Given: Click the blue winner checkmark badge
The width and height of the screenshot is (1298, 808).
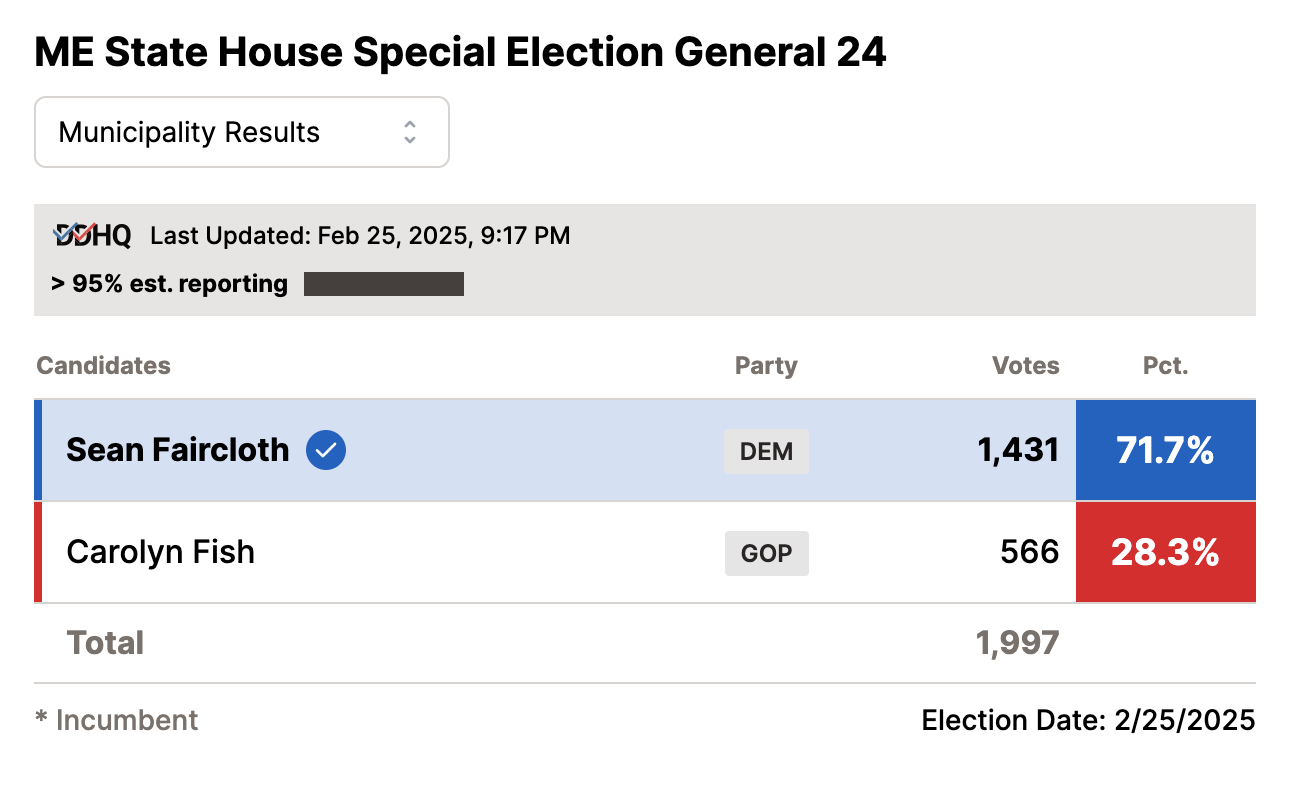Looking at the screenshot, I should pos(326,450).
